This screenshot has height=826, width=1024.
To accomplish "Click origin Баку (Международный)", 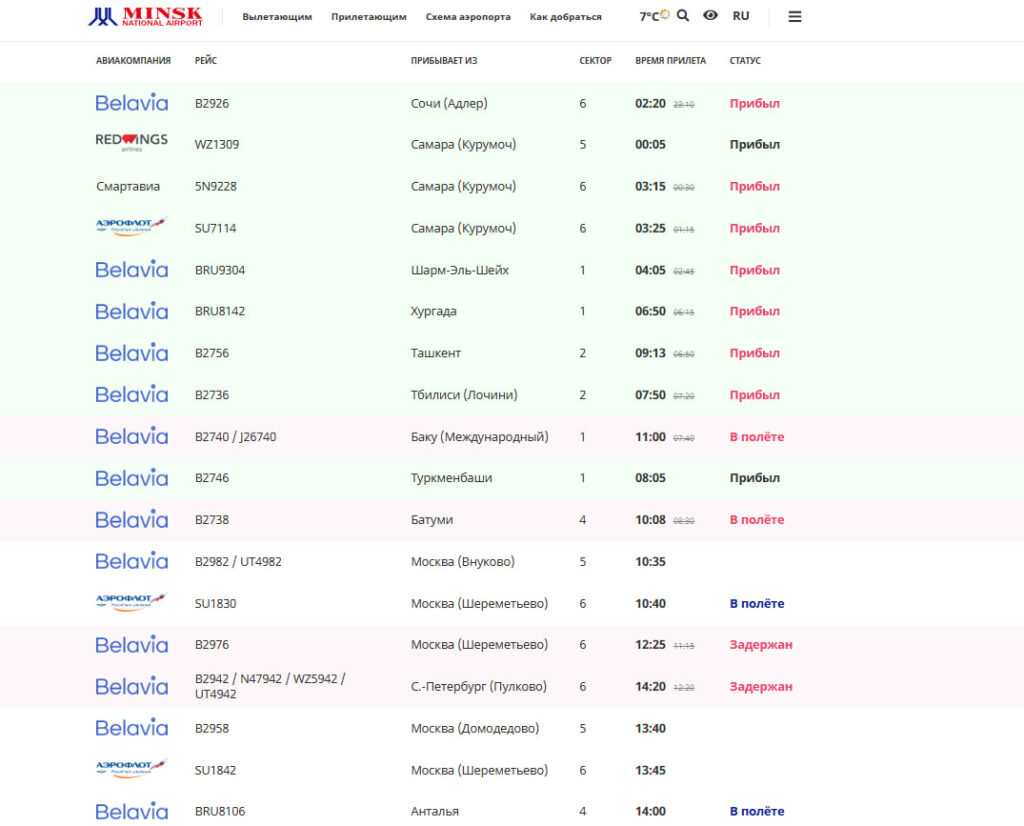I will click(480, 437).
